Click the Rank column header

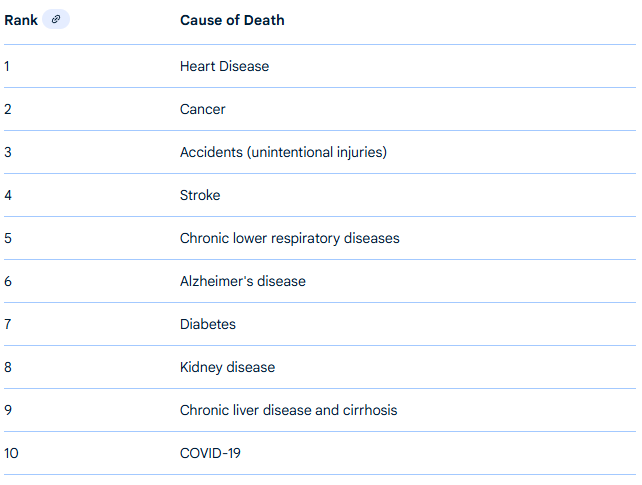[21, 20]
